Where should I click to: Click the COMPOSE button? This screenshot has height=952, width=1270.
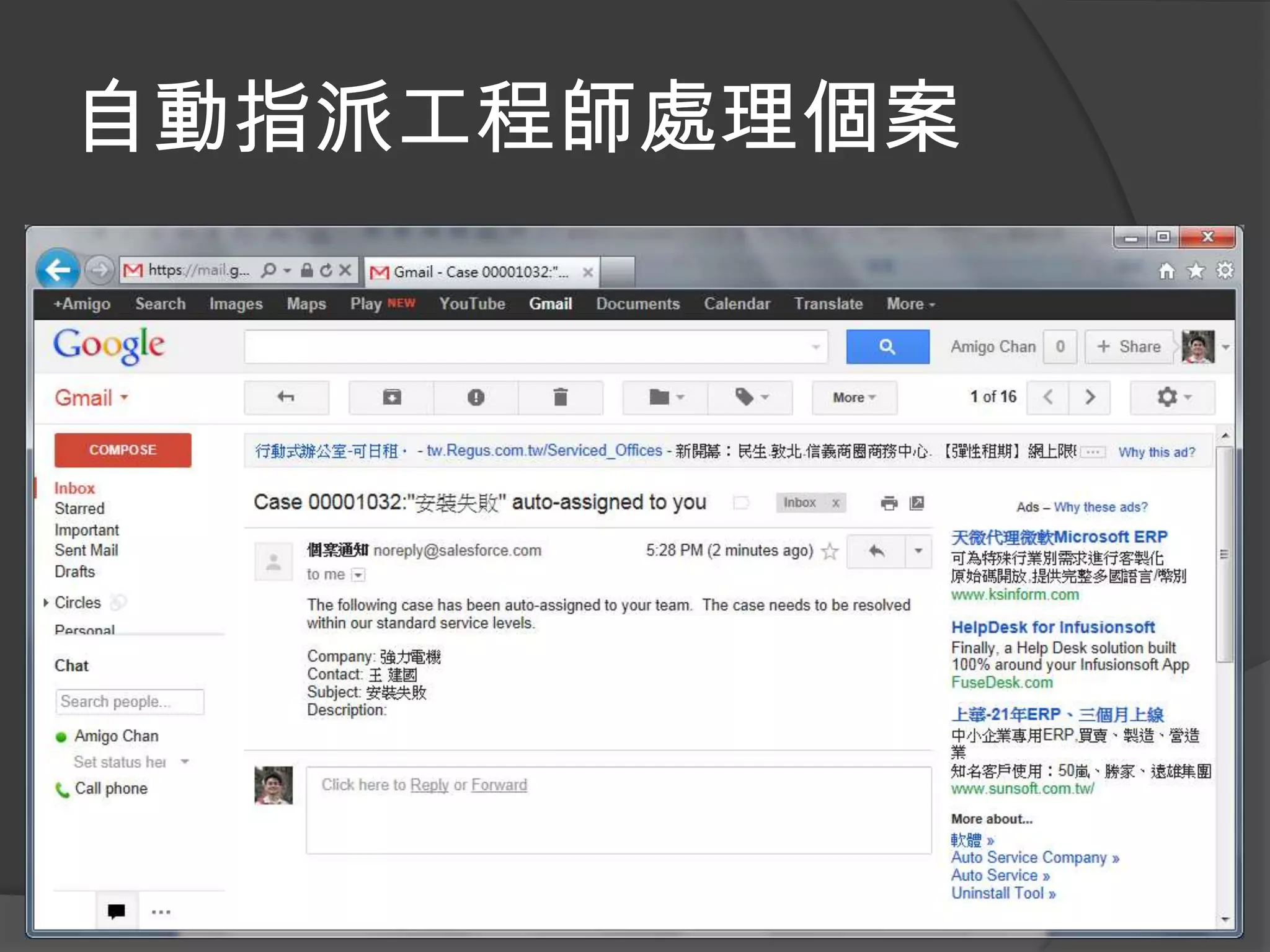point(123,450)
